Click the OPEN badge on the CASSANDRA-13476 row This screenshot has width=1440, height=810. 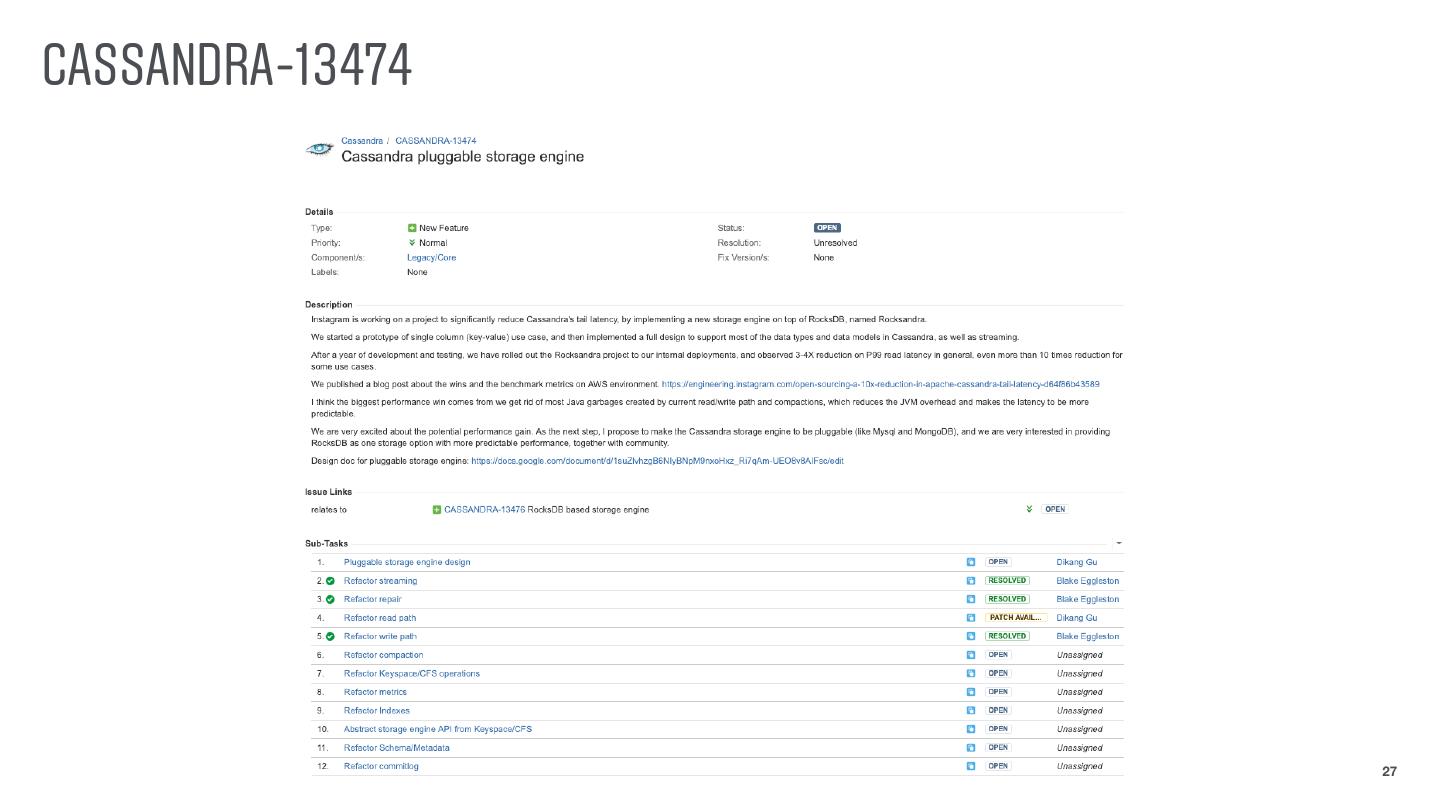pyautogui.click(x=1055, y=510)
